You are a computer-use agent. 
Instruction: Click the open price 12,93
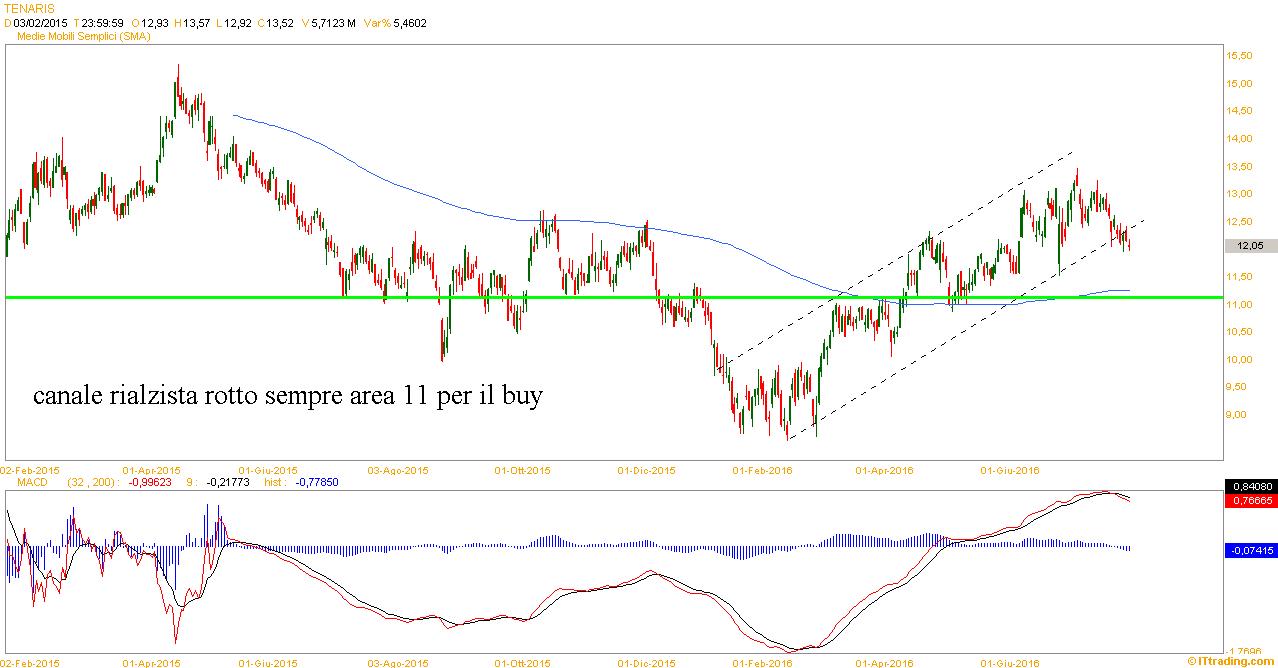coord(156,22)
